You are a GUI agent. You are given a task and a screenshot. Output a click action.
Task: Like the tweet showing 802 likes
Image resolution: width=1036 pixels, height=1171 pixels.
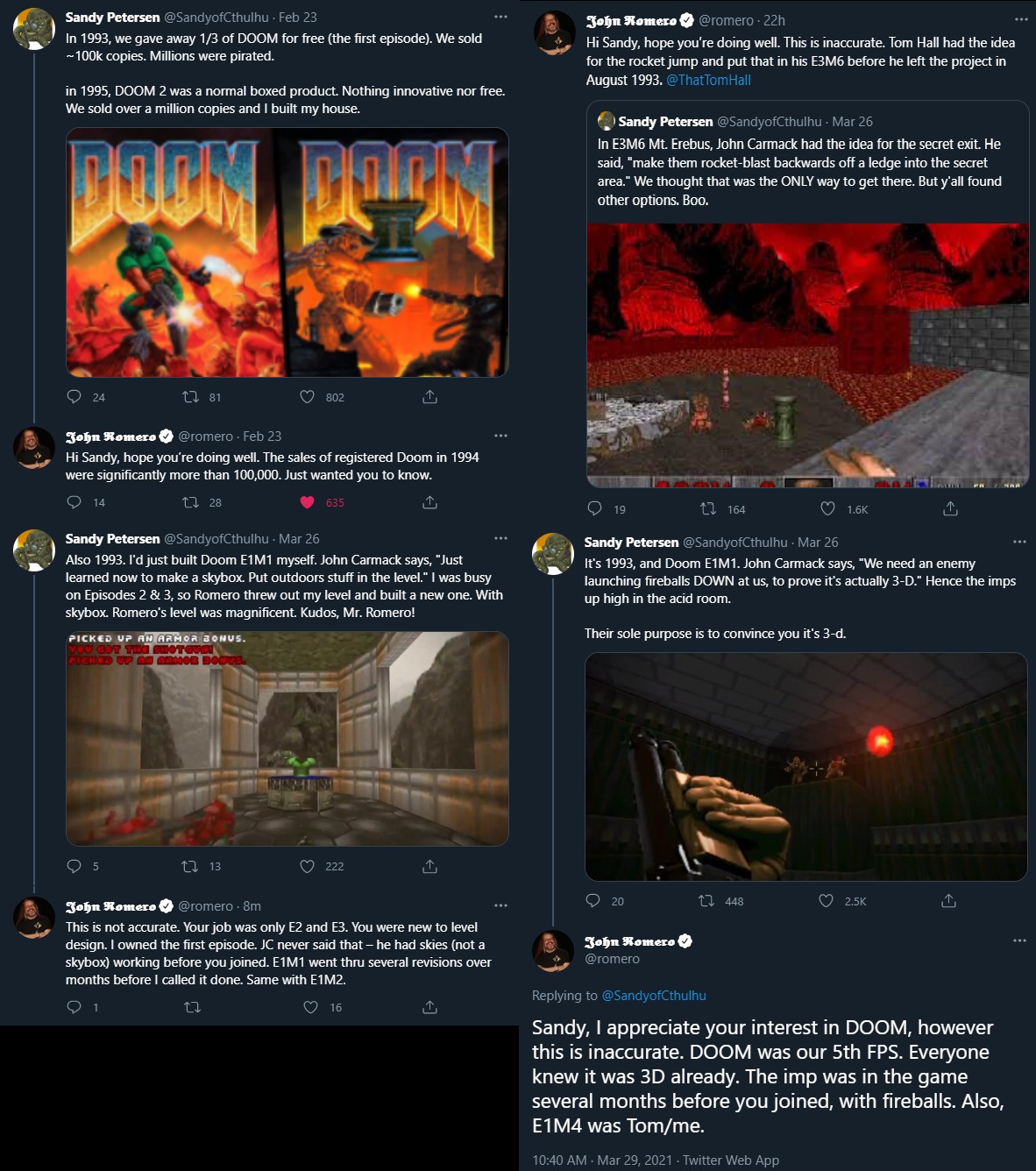[307, 397]
